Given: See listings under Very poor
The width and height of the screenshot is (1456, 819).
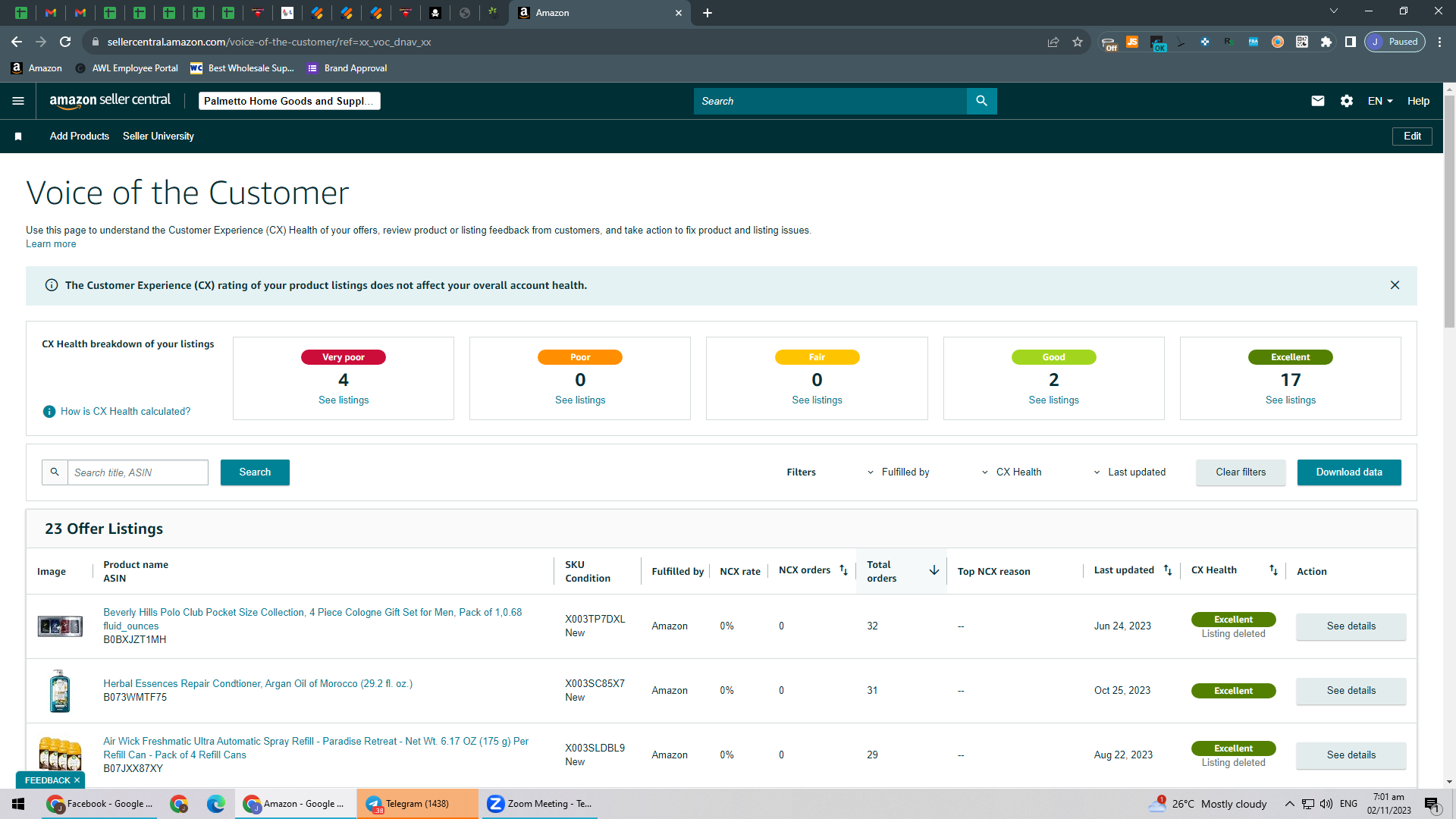Looking at the screenshot, I should pyautogui.click(x=344, y=400).
